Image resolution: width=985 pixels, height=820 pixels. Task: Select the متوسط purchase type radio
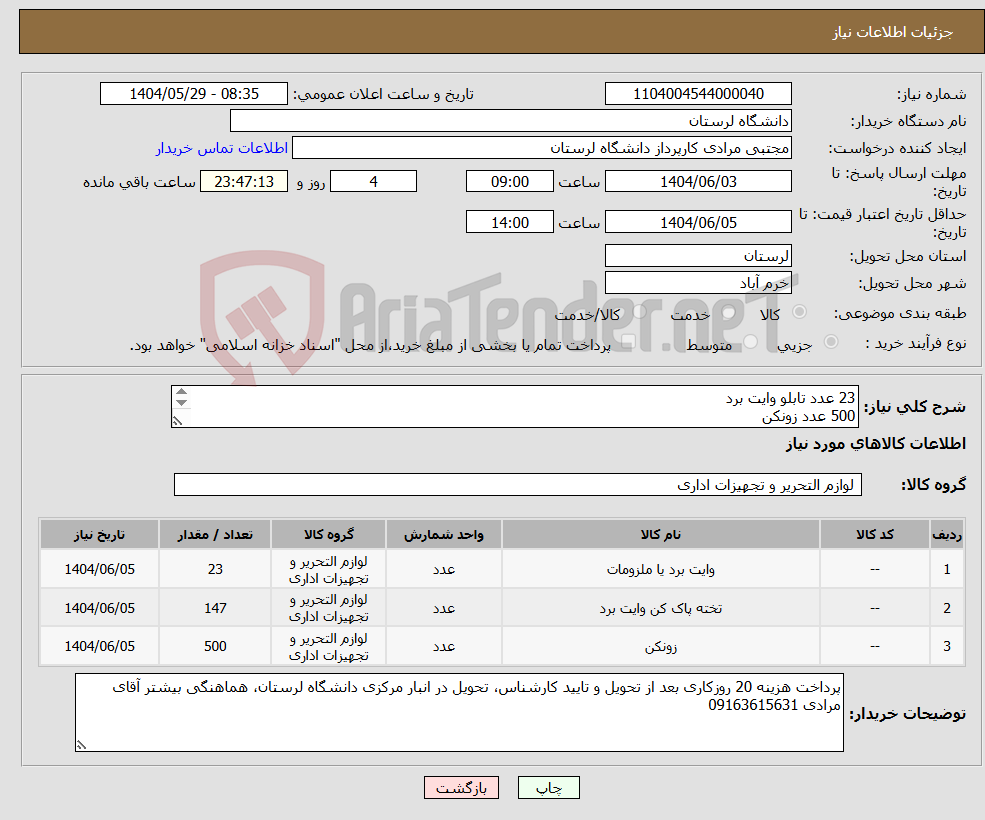point(750,342)
